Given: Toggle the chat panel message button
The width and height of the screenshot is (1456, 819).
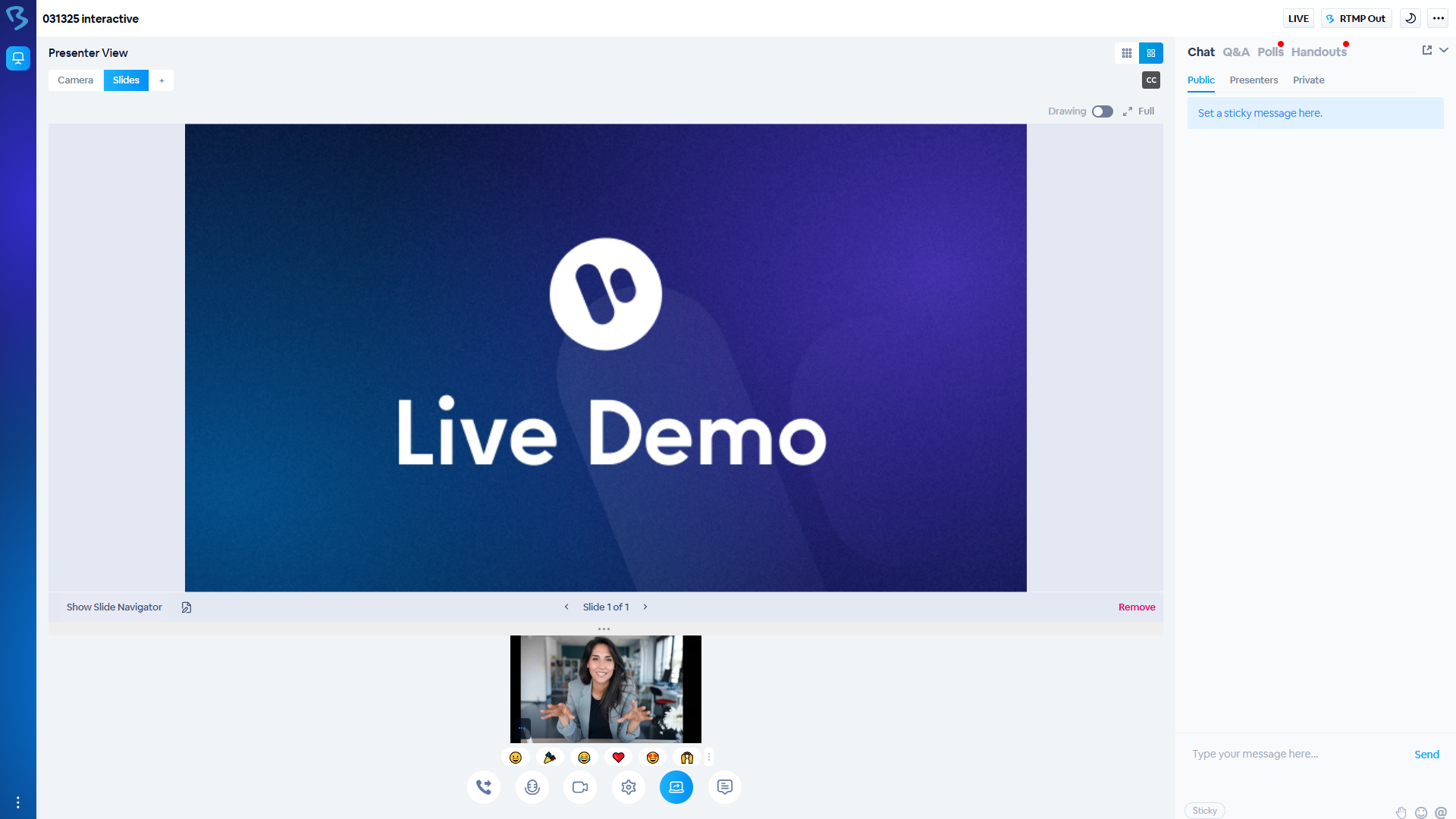Looking at the screenshot, I should (x=725, y=787).
